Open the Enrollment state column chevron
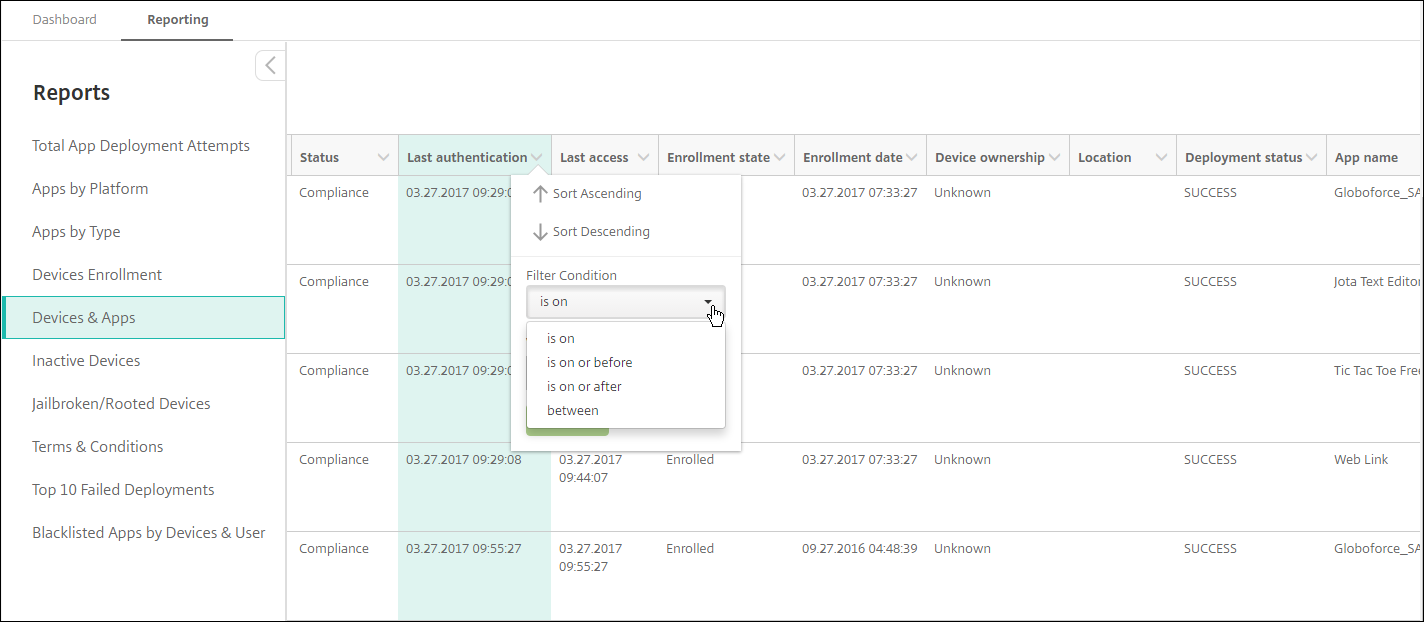This screenshot has height=622, width=1424. (779, 158)
